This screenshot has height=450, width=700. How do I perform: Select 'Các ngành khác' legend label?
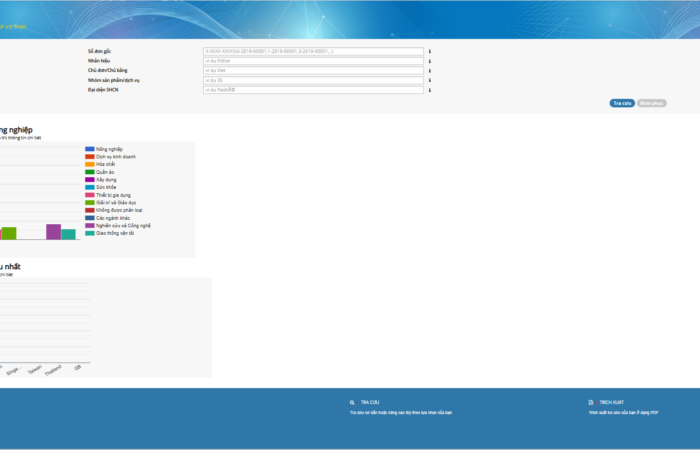(x=113, y=218)
